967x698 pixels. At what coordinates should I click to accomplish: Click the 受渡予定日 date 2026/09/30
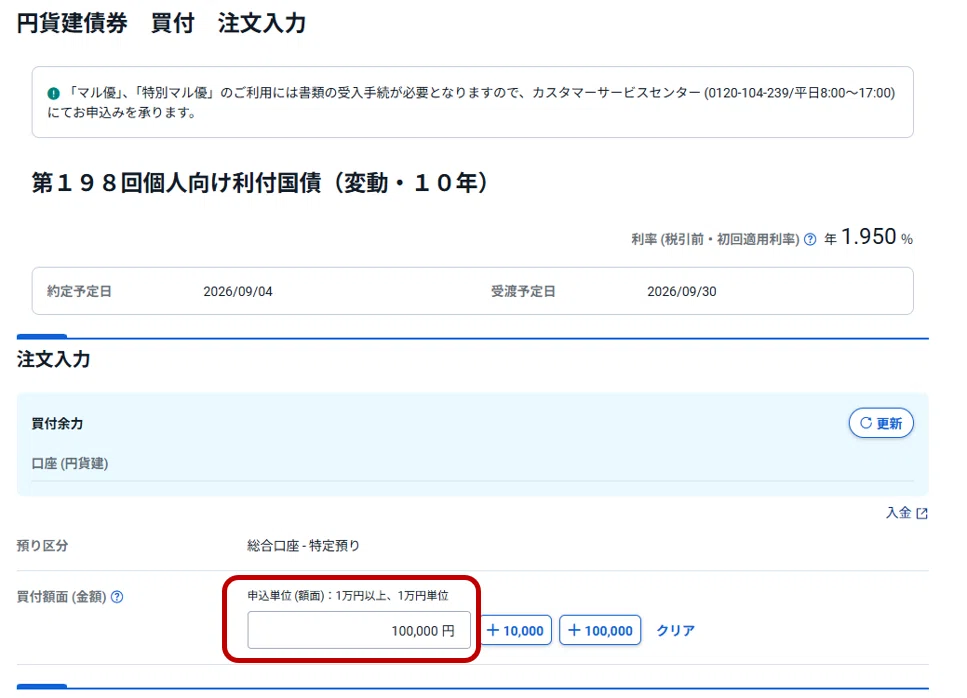[681, 292]
